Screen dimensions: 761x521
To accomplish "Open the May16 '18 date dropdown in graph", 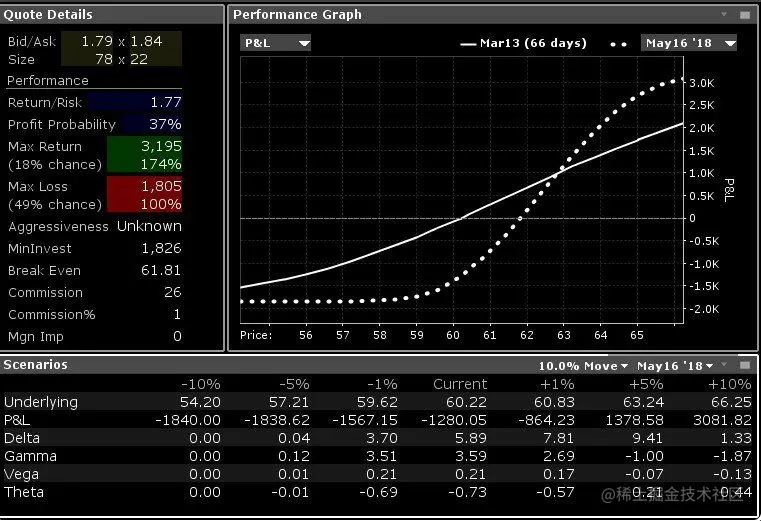I will click(689, 43).
